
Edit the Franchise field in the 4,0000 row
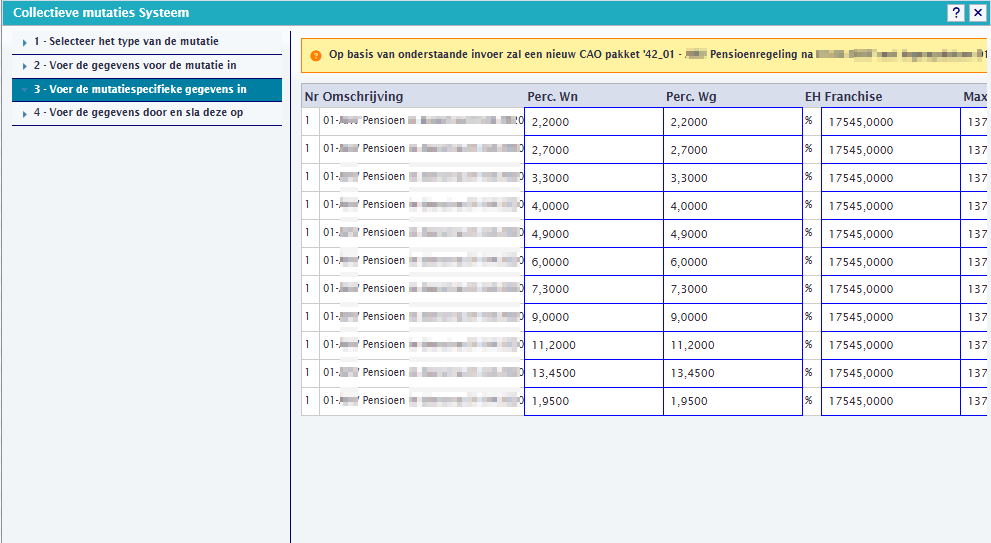pyautogui.click(x=891, y=205)
